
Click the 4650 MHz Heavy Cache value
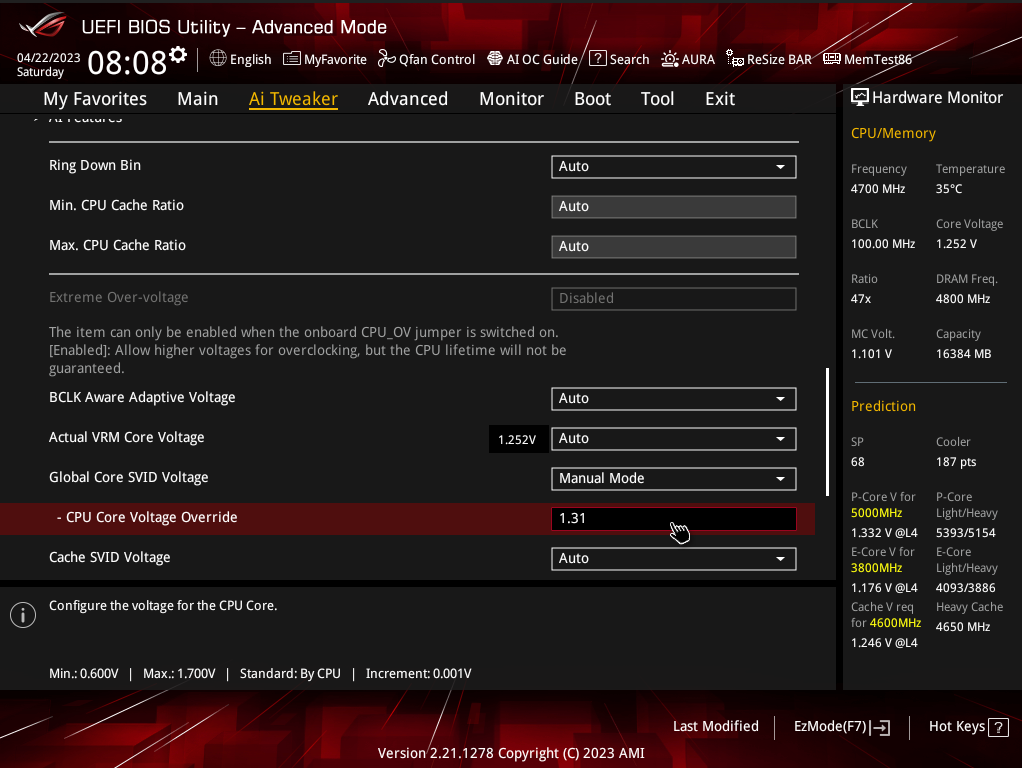(x=963, y=627)
